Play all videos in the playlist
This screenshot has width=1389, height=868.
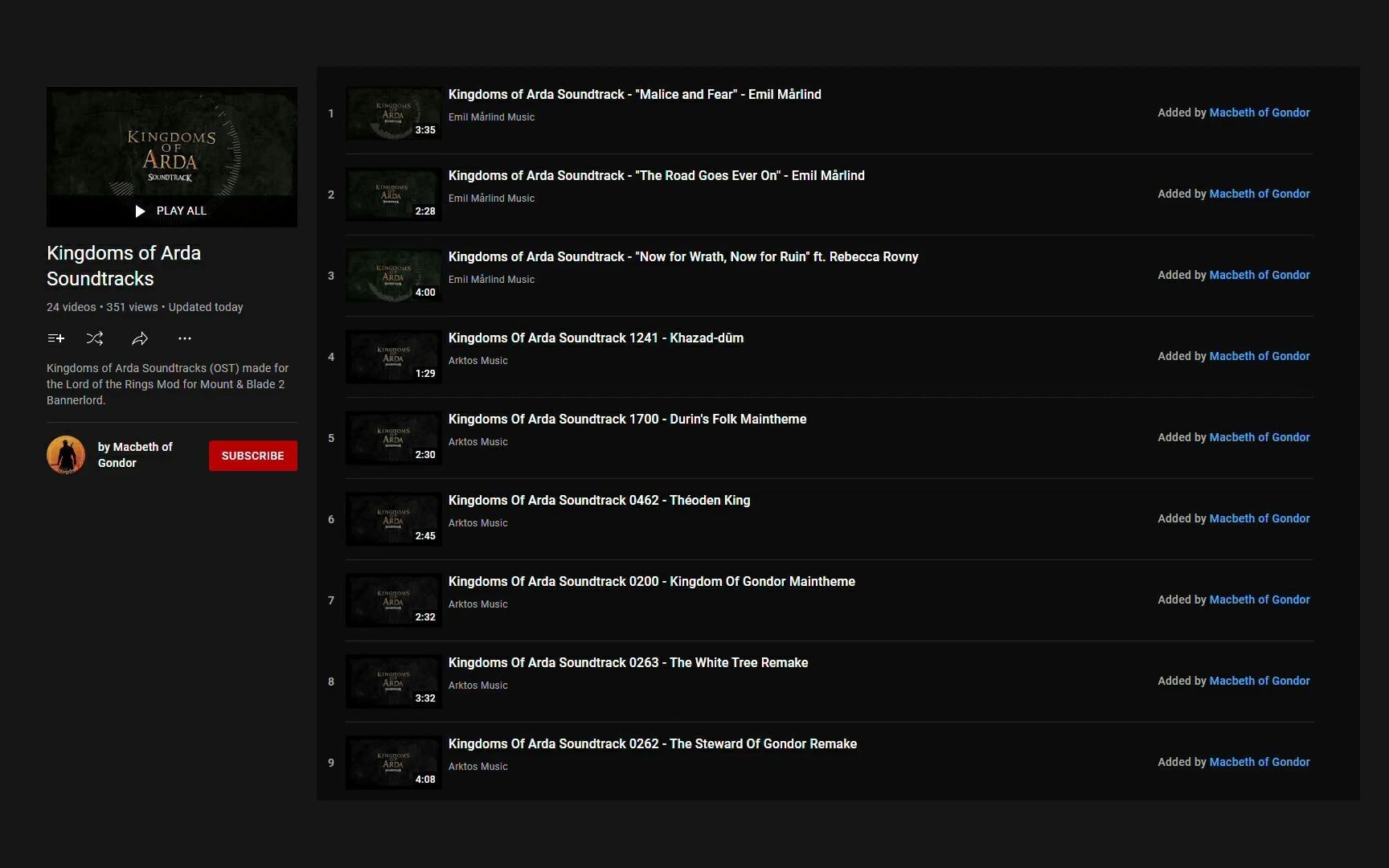point(171,211)
